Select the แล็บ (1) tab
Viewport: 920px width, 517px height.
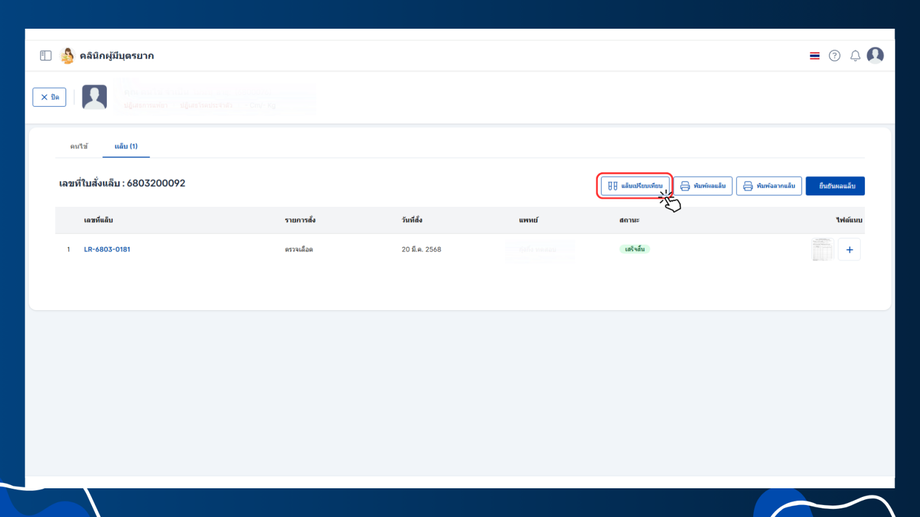[x=126, y=146]
